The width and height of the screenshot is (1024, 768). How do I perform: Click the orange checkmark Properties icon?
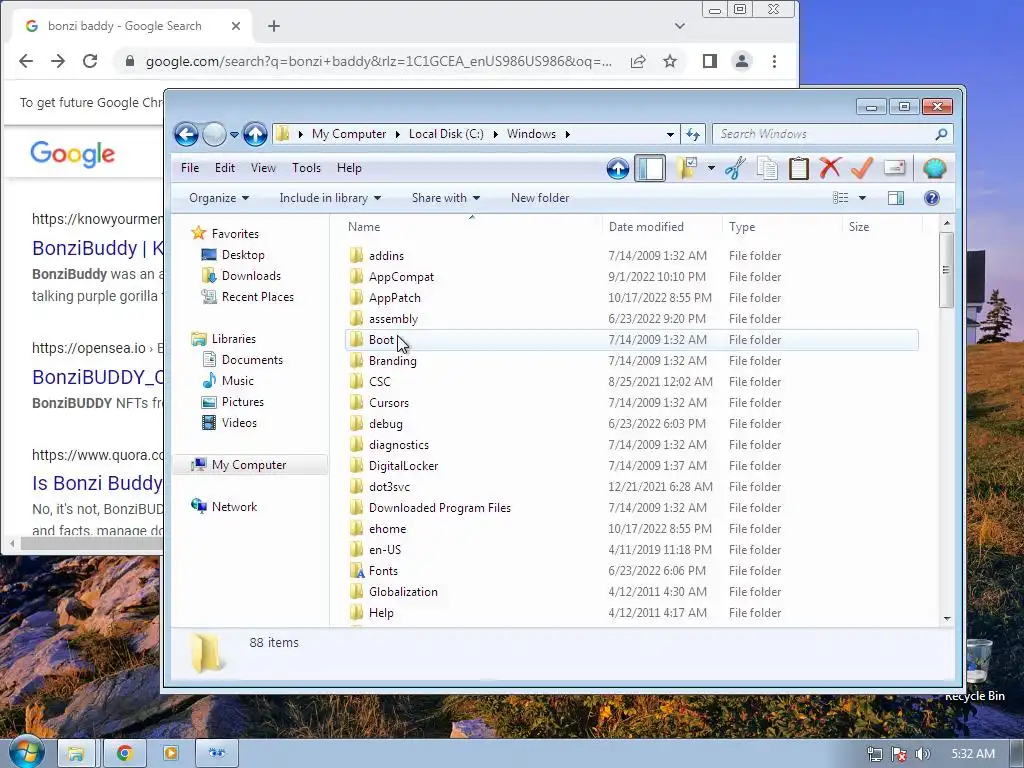point(862,168)
